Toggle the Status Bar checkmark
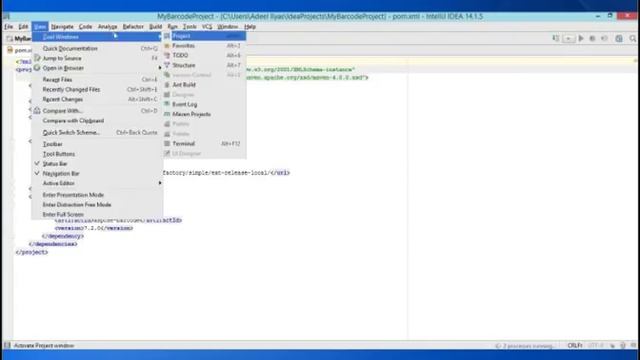Image resolution: width=640 pixels, height=360 pixels. [x=37, y=163]
